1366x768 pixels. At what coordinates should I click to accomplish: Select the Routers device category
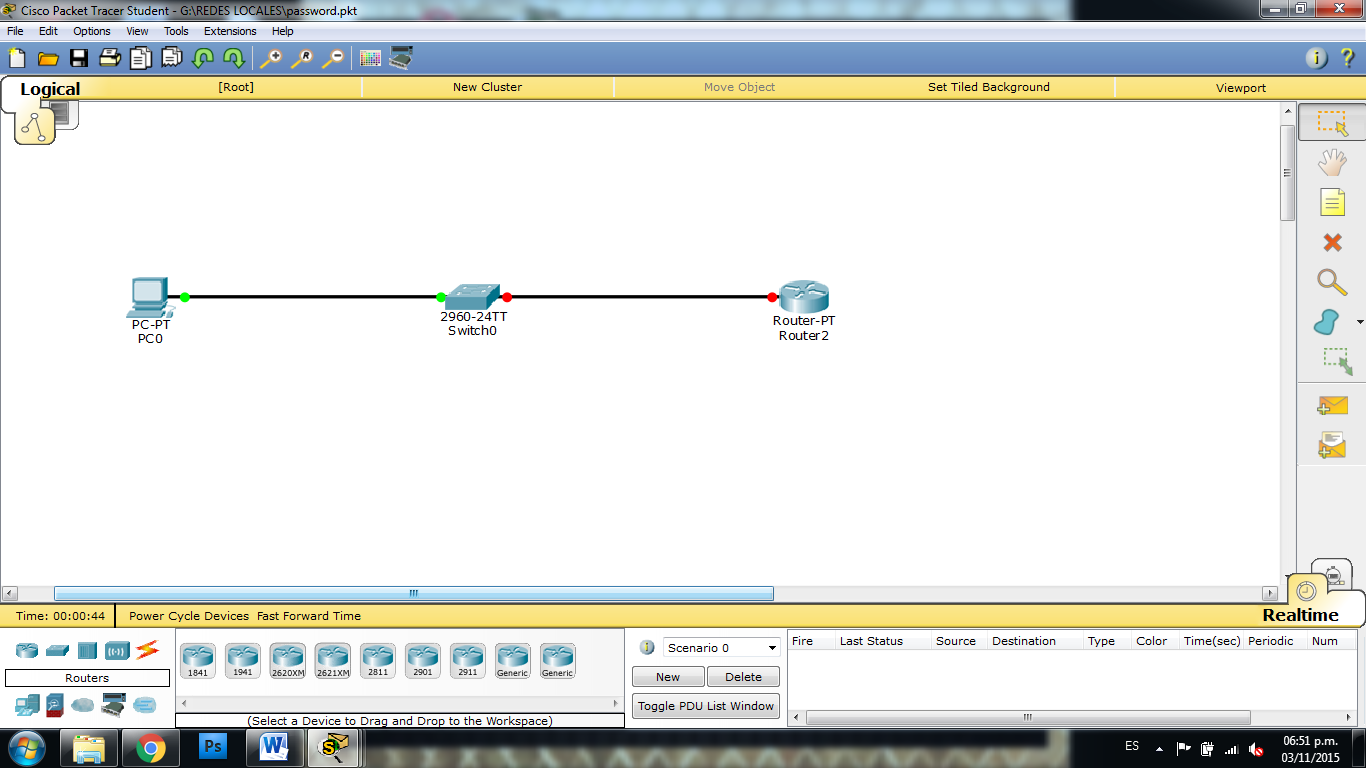(27, 650)
